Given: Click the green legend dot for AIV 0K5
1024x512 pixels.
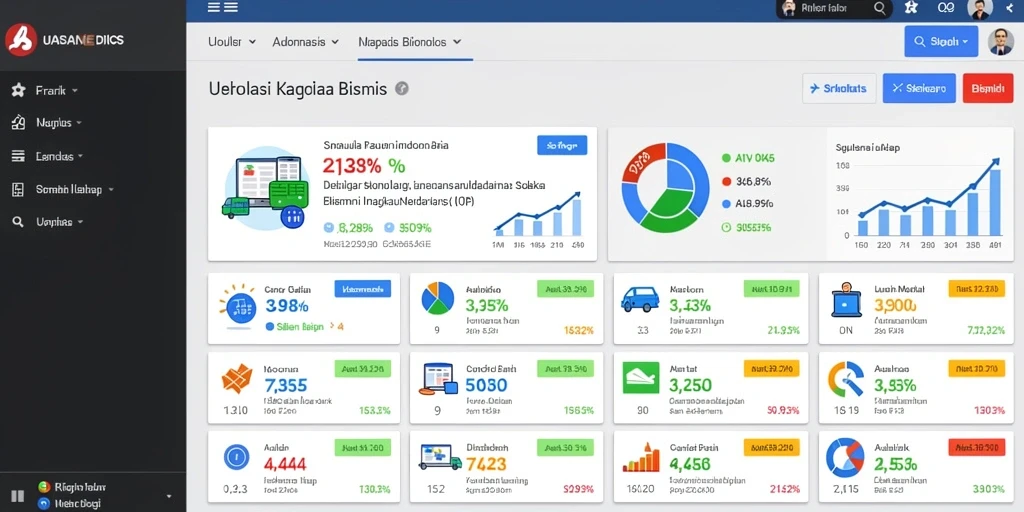Looking at the screenshot, I should coord(726,158).
